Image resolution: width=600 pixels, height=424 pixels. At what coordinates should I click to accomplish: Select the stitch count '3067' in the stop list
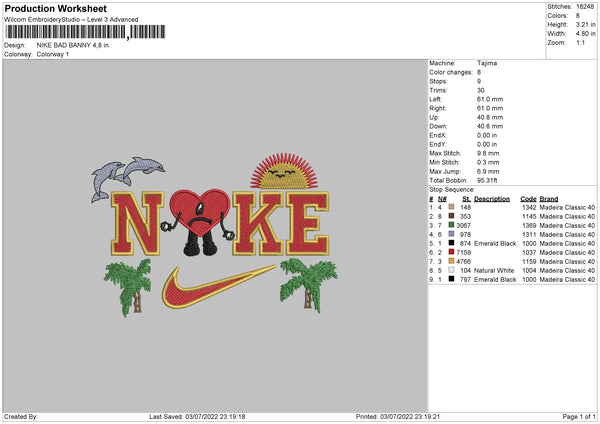coord(463,225)
